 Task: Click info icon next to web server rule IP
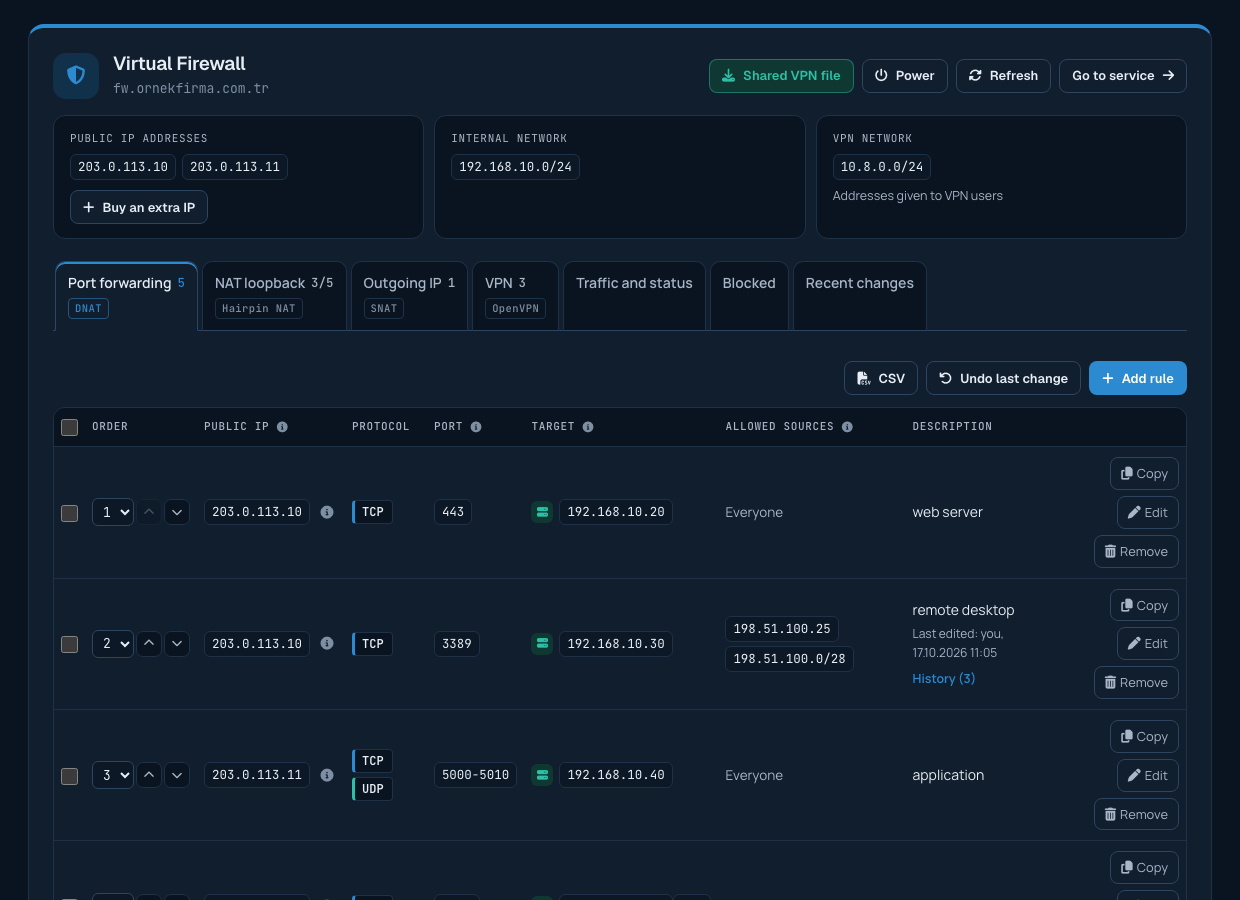327,512
